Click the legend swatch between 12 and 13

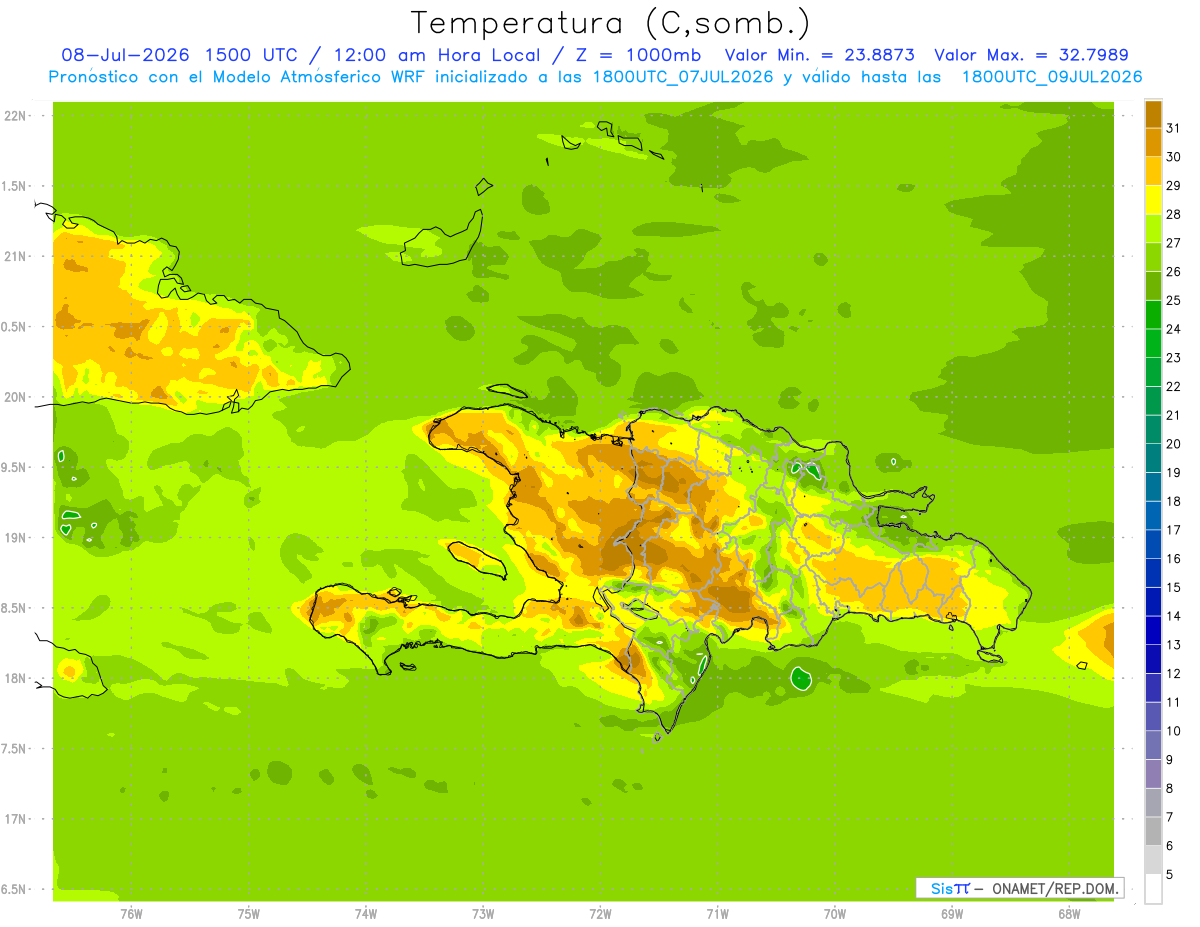coord(1153,659)
